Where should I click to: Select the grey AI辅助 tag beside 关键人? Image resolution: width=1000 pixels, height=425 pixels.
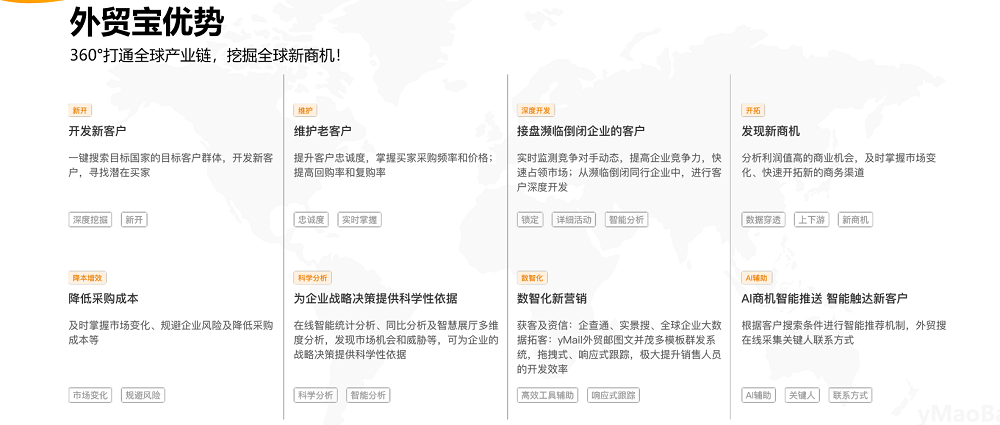(759, 395)
